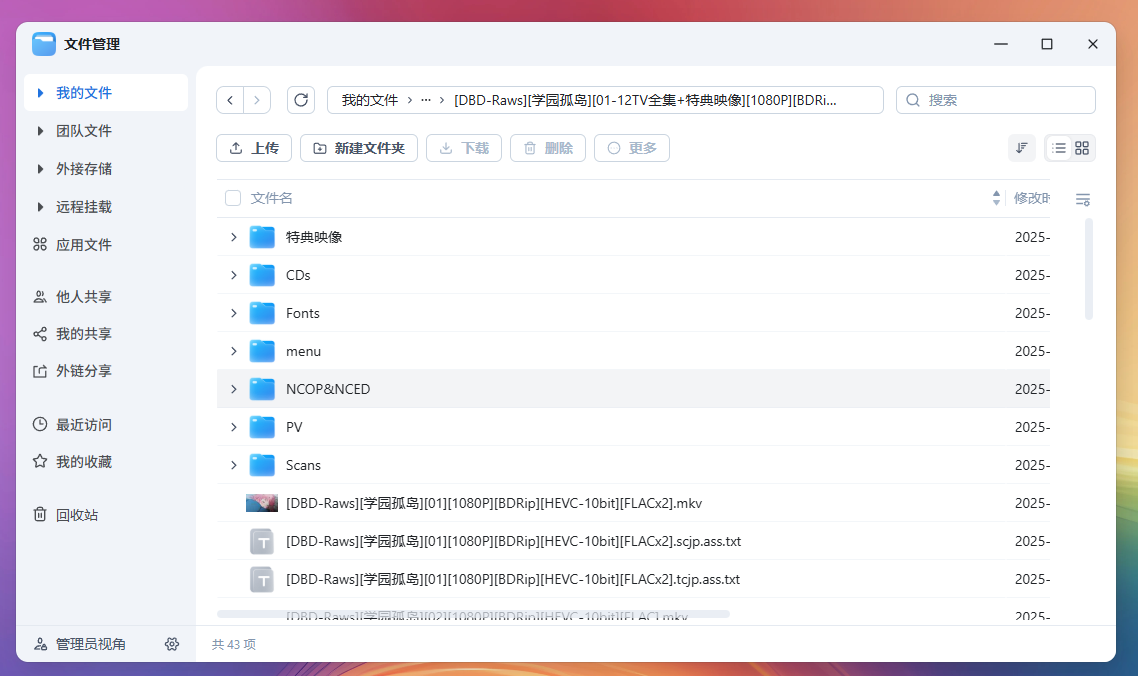Click the 上传 upload button
Viewport: 1138px width, 676px height.
[x=254, y=148]
